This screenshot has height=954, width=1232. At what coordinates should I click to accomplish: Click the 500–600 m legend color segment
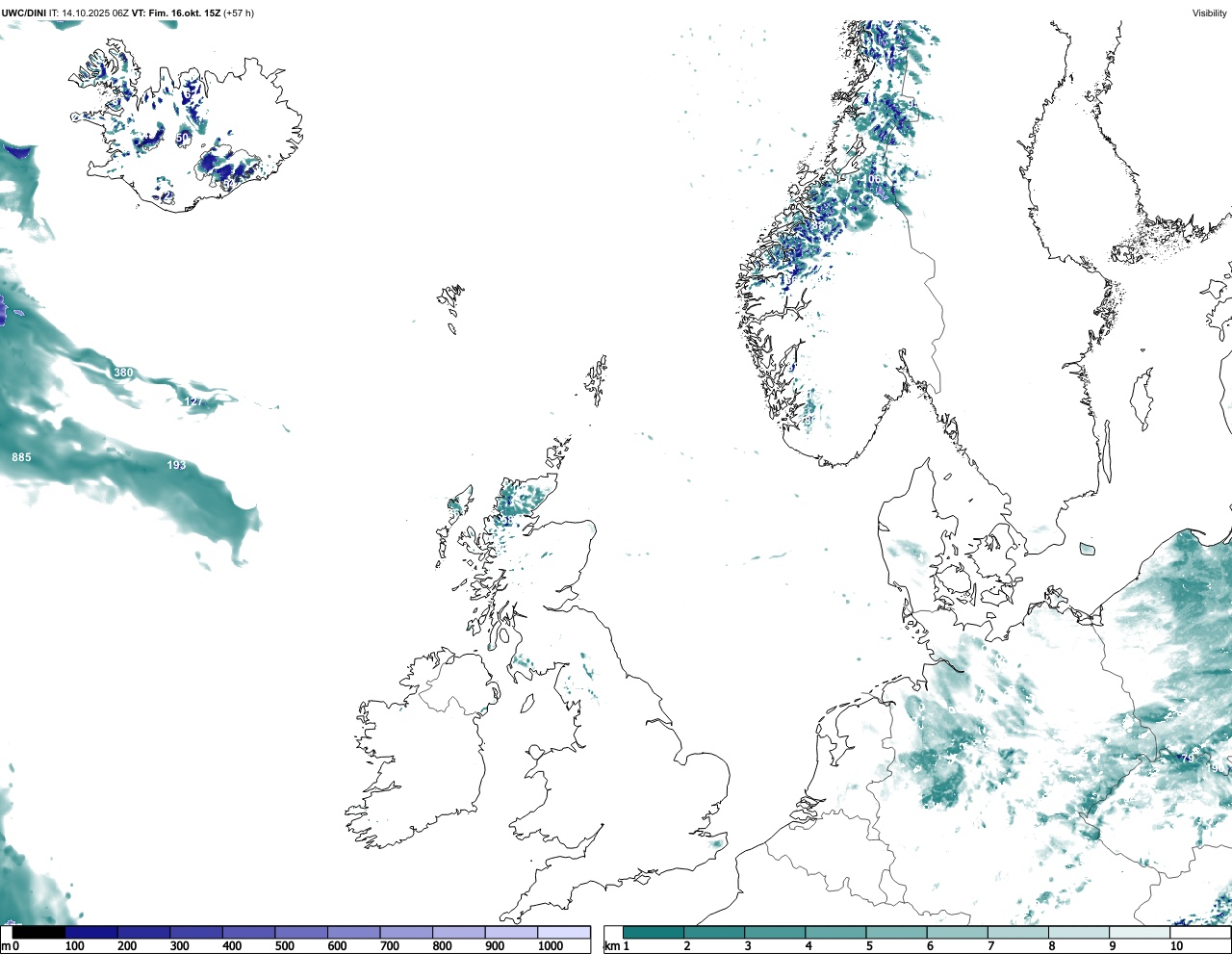pyautogui.click(x=301, y=932)
